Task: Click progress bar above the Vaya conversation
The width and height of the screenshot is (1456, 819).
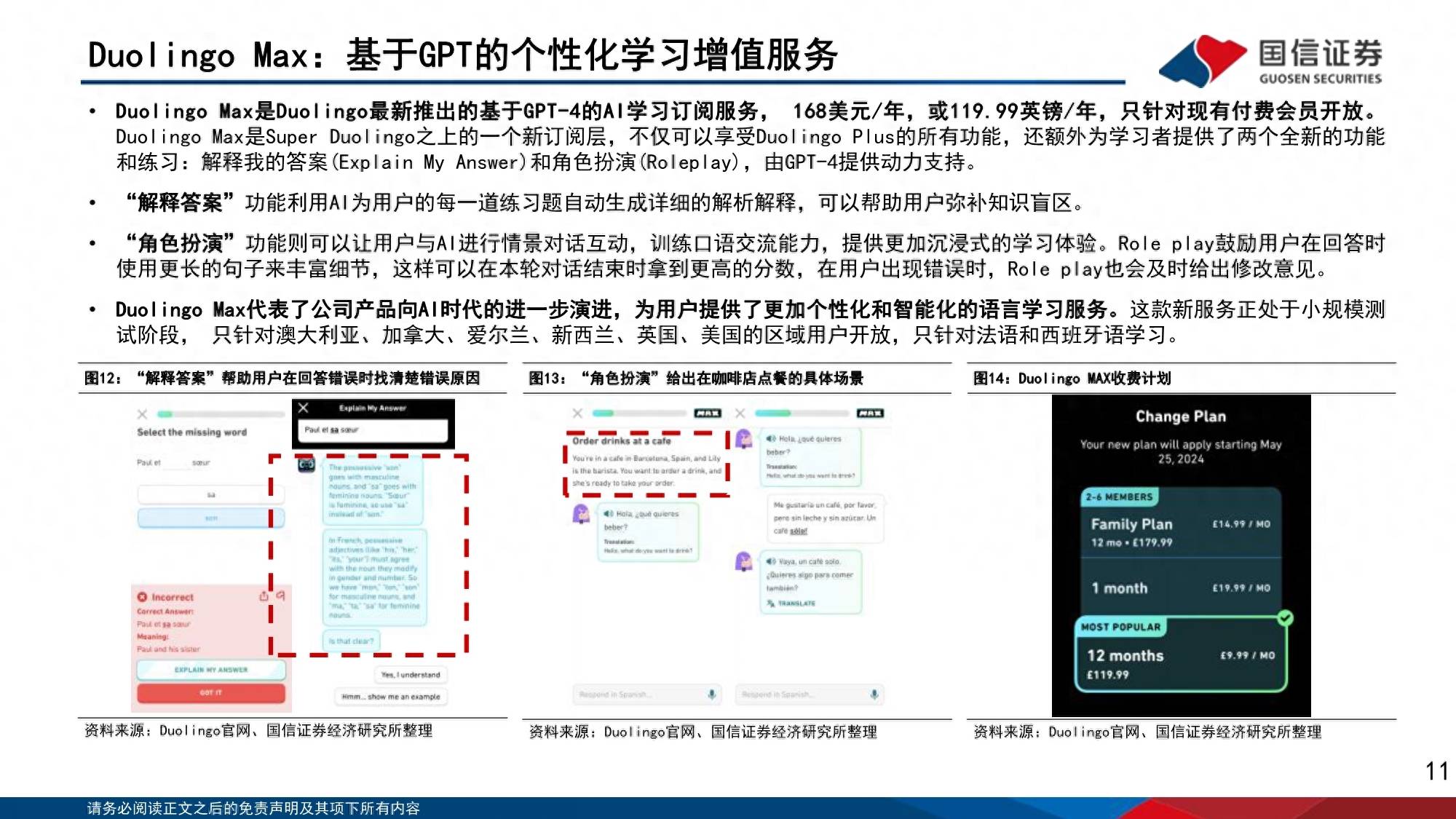Action: pyautogui.click(x=802, y=414)
